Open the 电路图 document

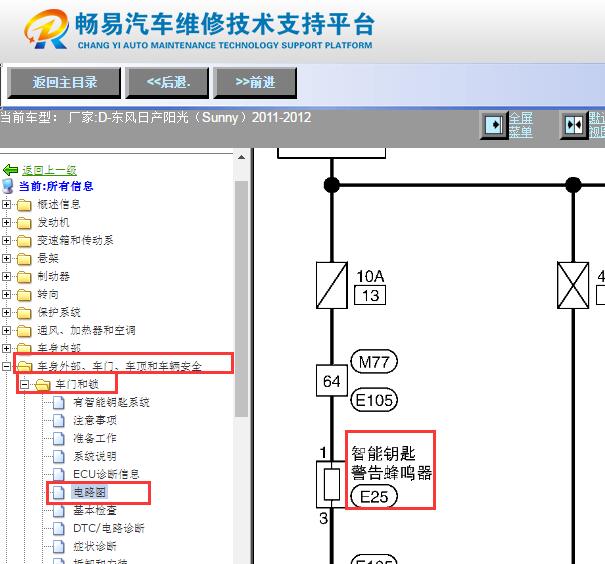[89, 492]
